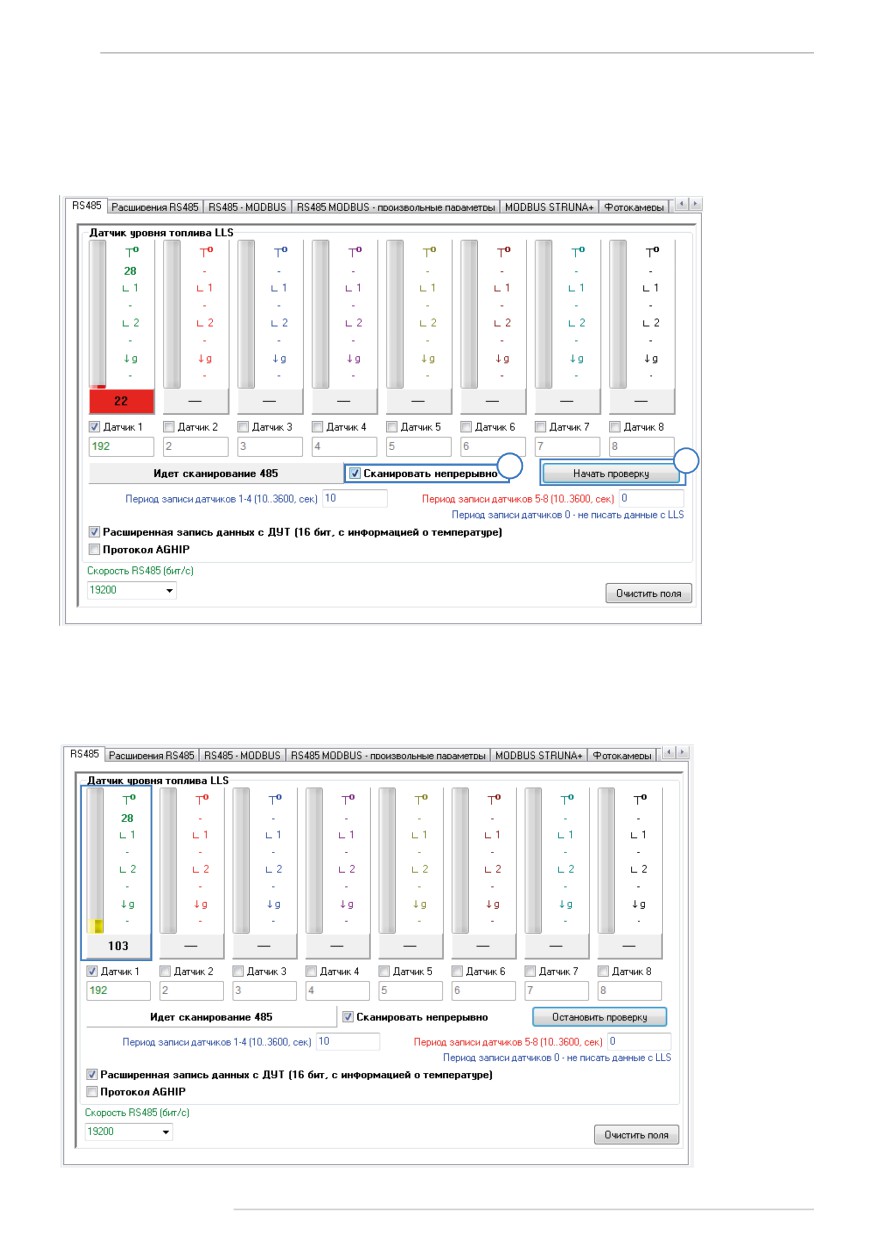Click Очистить поля in lower window

click(636, 1135)
